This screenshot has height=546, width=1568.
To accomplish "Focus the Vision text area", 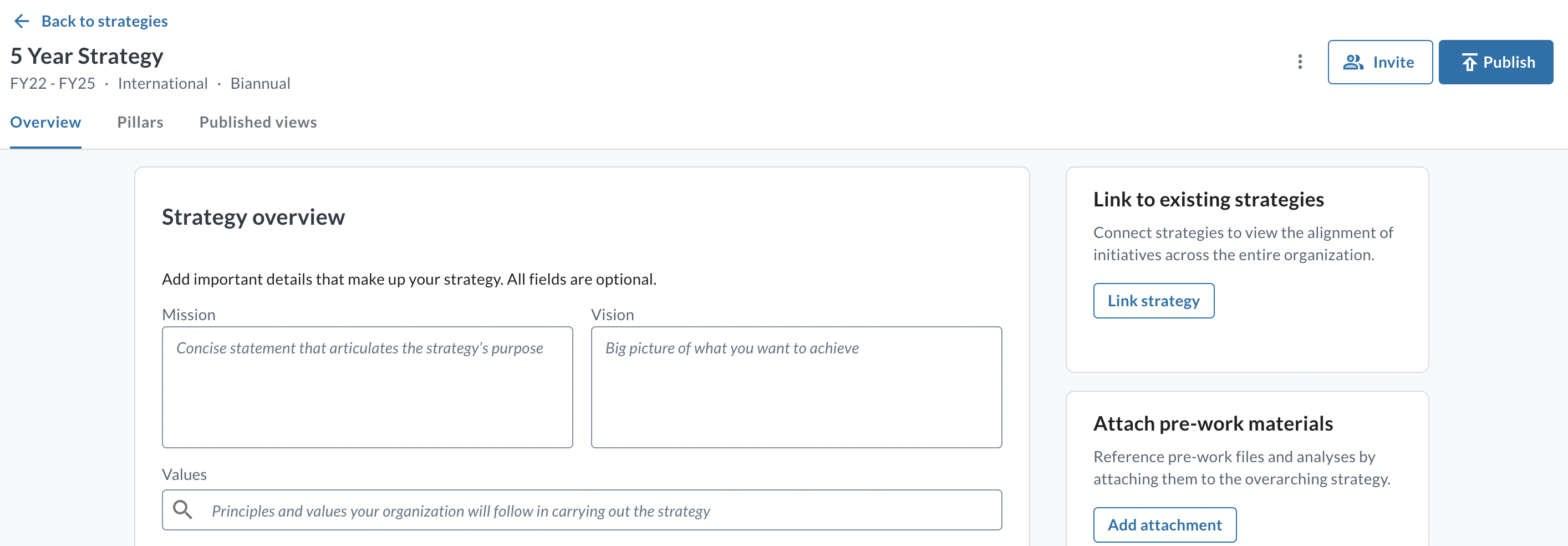I will click(796, 387).
